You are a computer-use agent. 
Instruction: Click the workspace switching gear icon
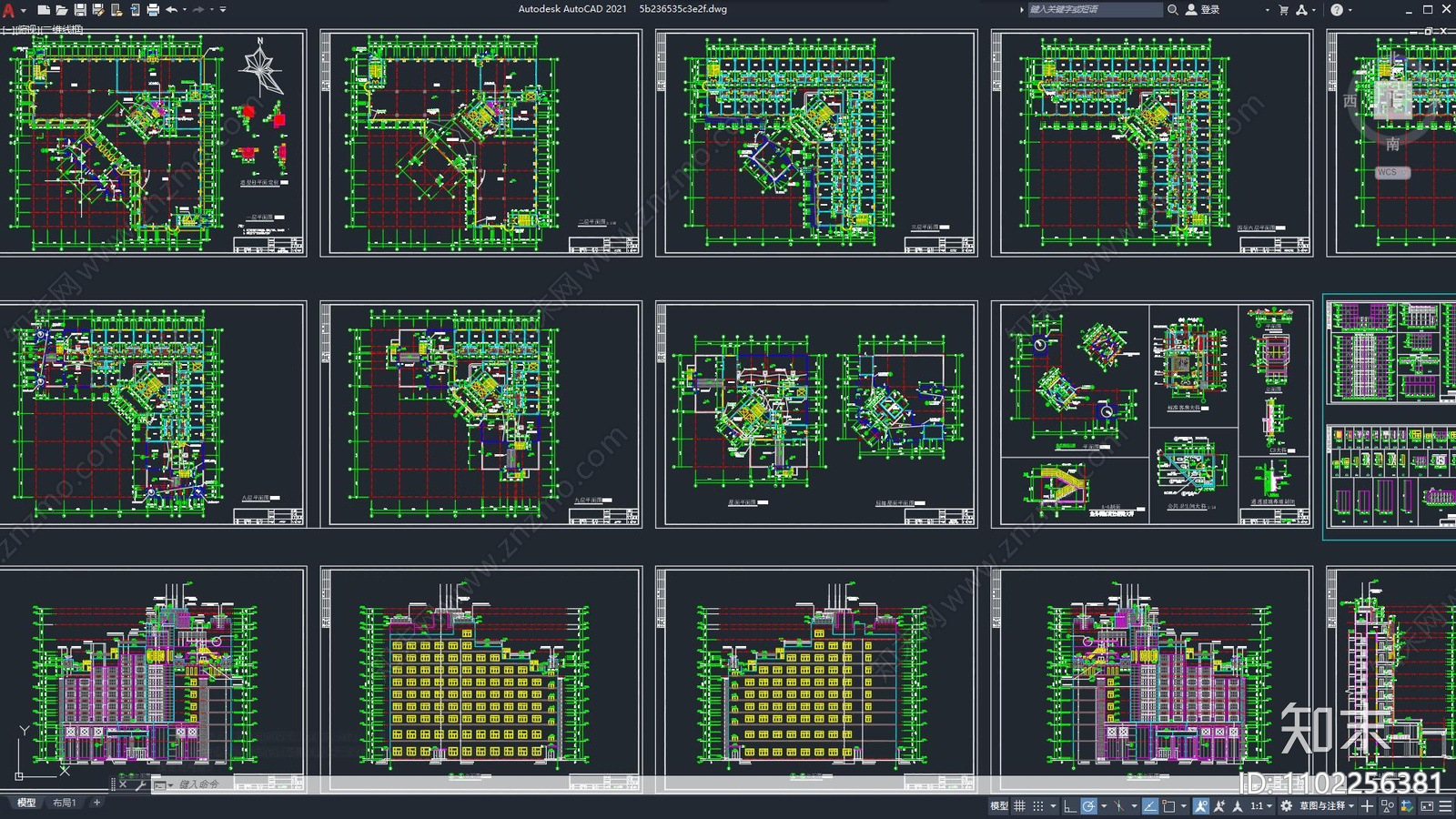[x=1286, y=806]
